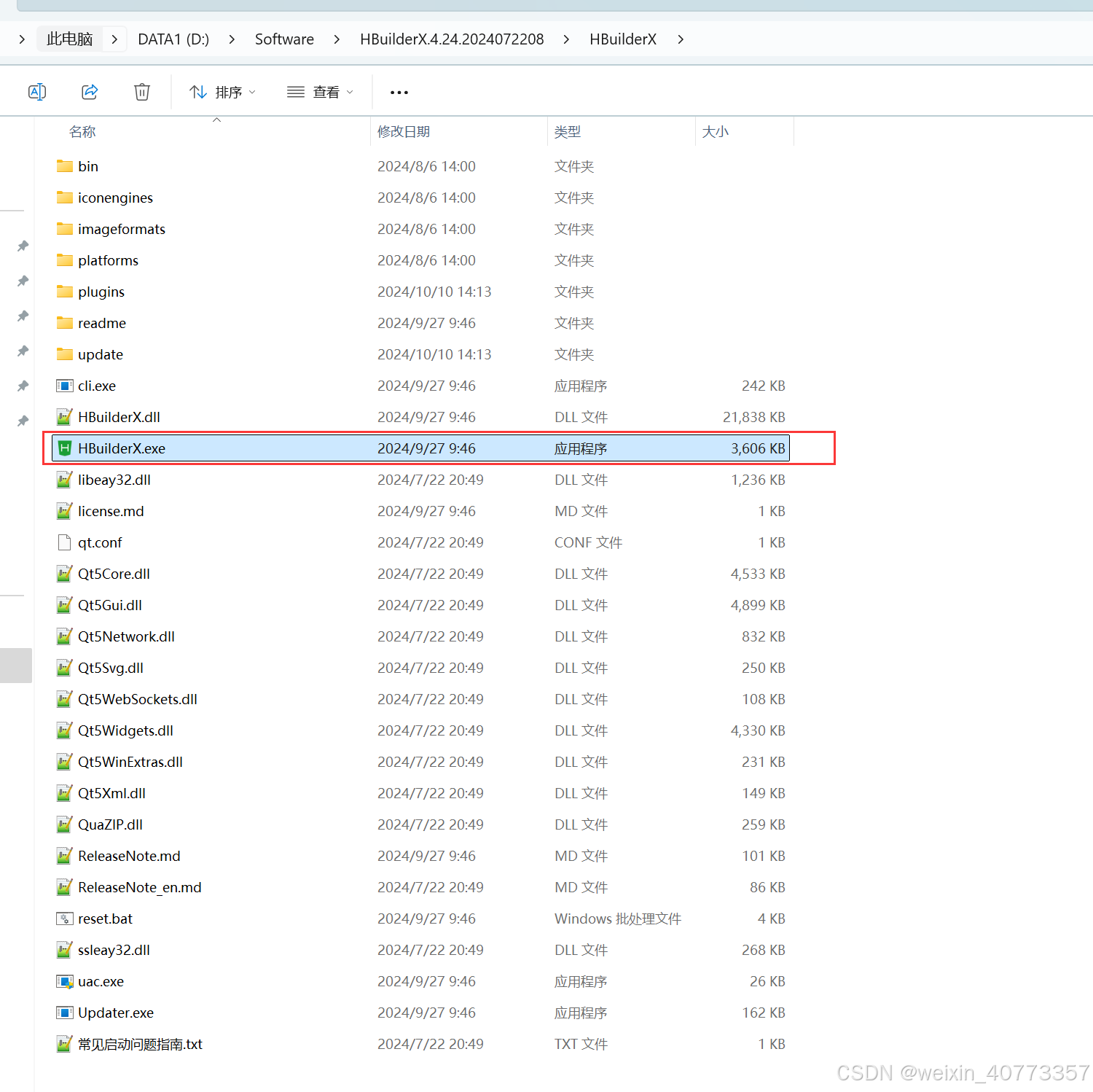The height and width of the screenshot is (1092, 1093).
Task: Select the plugins folder icon
Action: 65,292
